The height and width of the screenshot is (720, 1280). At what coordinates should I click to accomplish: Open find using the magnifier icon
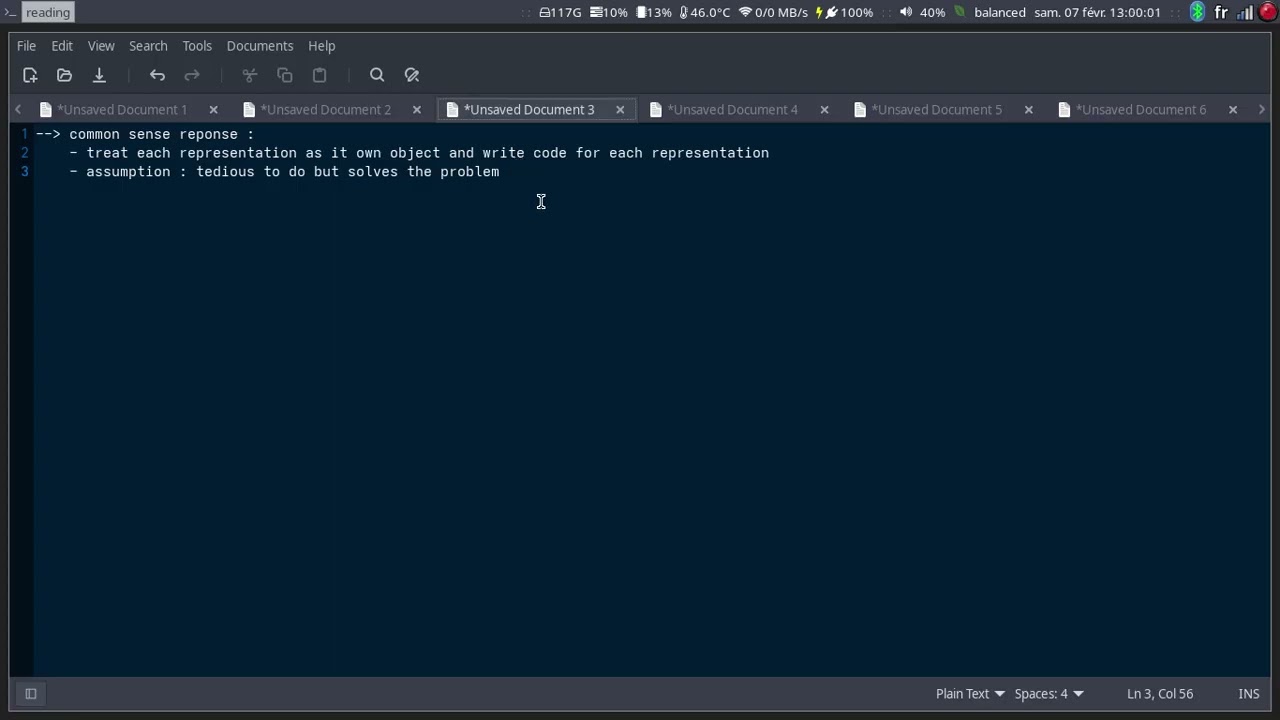coord(377,75)
